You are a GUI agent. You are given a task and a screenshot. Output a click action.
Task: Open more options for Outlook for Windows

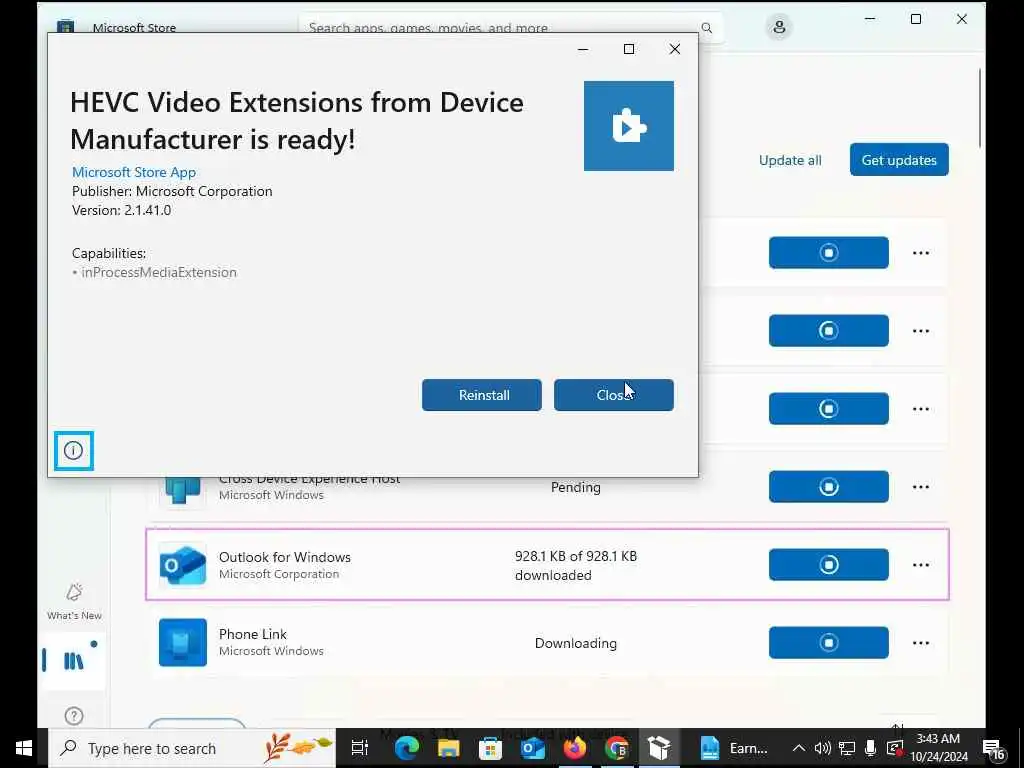pyautogui.click(x=920, y=565)
